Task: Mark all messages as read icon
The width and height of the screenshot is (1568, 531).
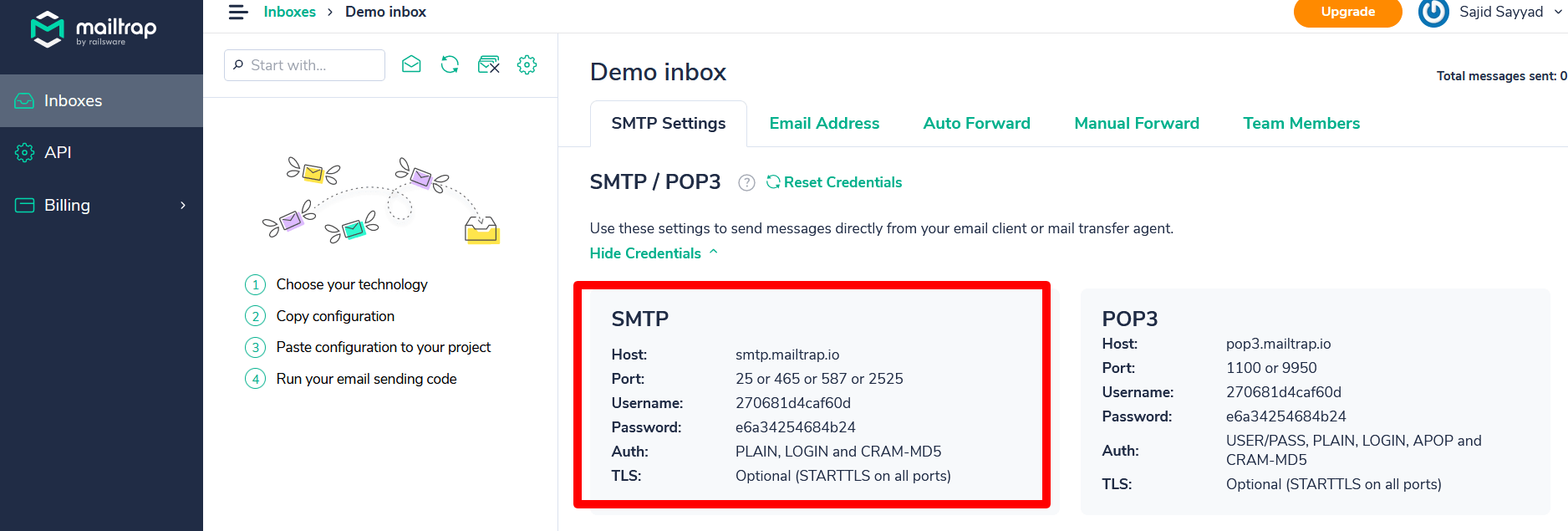Action: pos(411,64)
